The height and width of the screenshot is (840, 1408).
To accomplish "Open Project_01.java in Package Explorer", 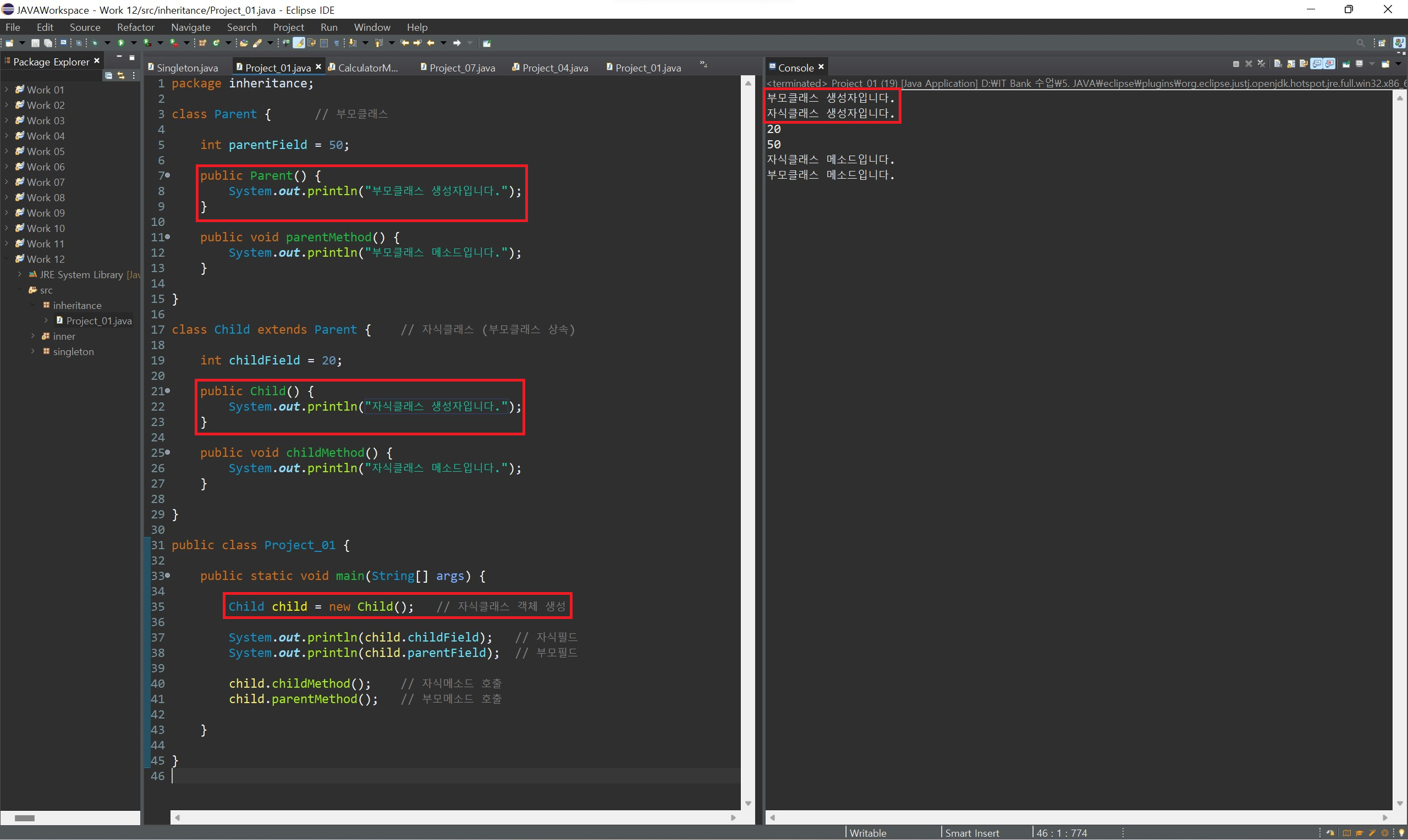I will click(x=98, y=321).
